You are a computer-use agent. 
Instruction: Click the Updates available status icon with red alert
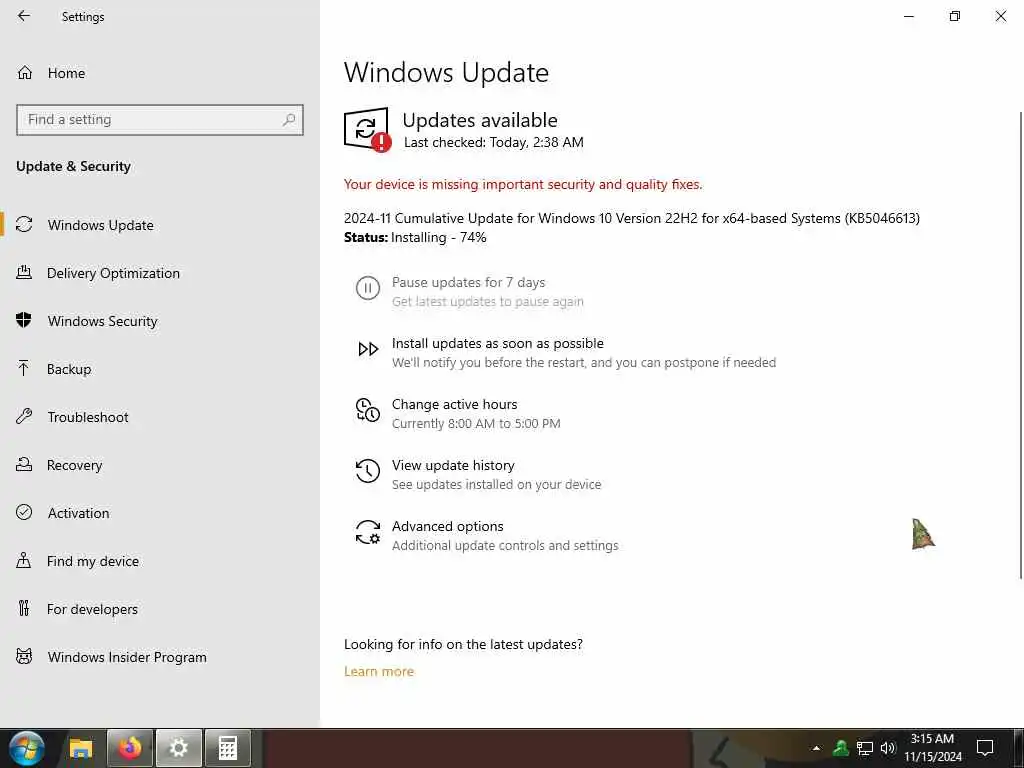click(368, 129)
